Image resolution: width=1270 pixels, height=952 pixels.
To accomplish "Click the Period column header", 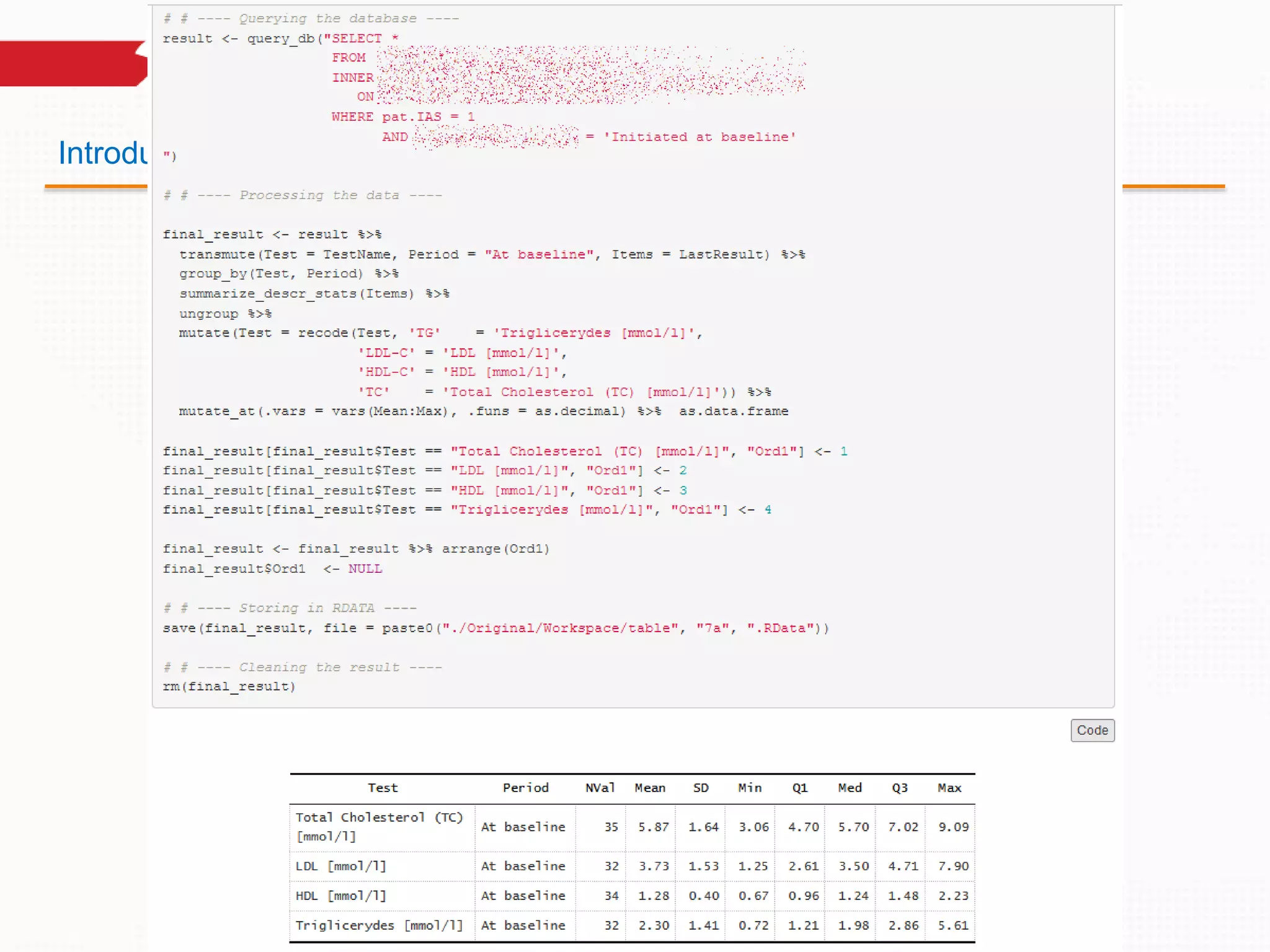I will (x=525, y=788).
